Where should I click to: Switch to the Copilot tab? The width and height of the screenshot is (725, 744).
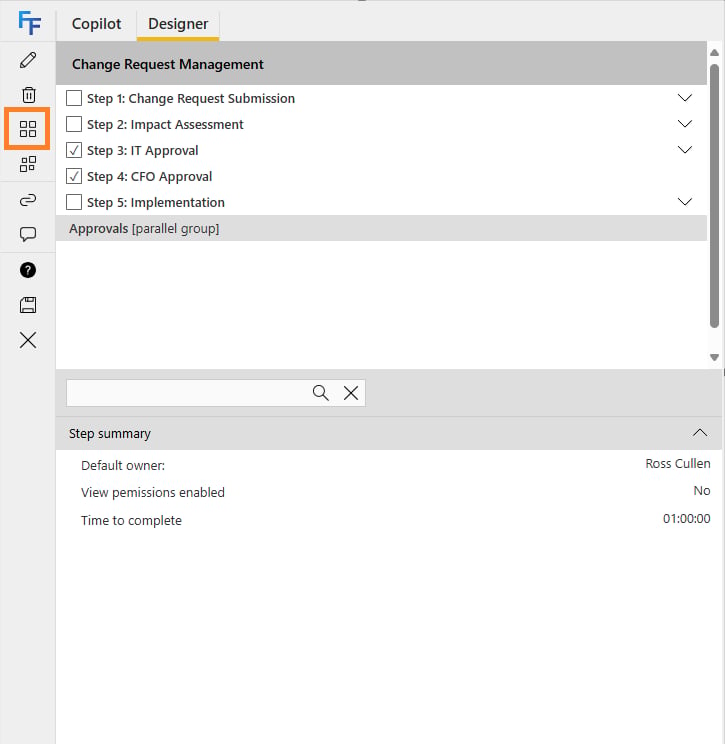point(96,24)
